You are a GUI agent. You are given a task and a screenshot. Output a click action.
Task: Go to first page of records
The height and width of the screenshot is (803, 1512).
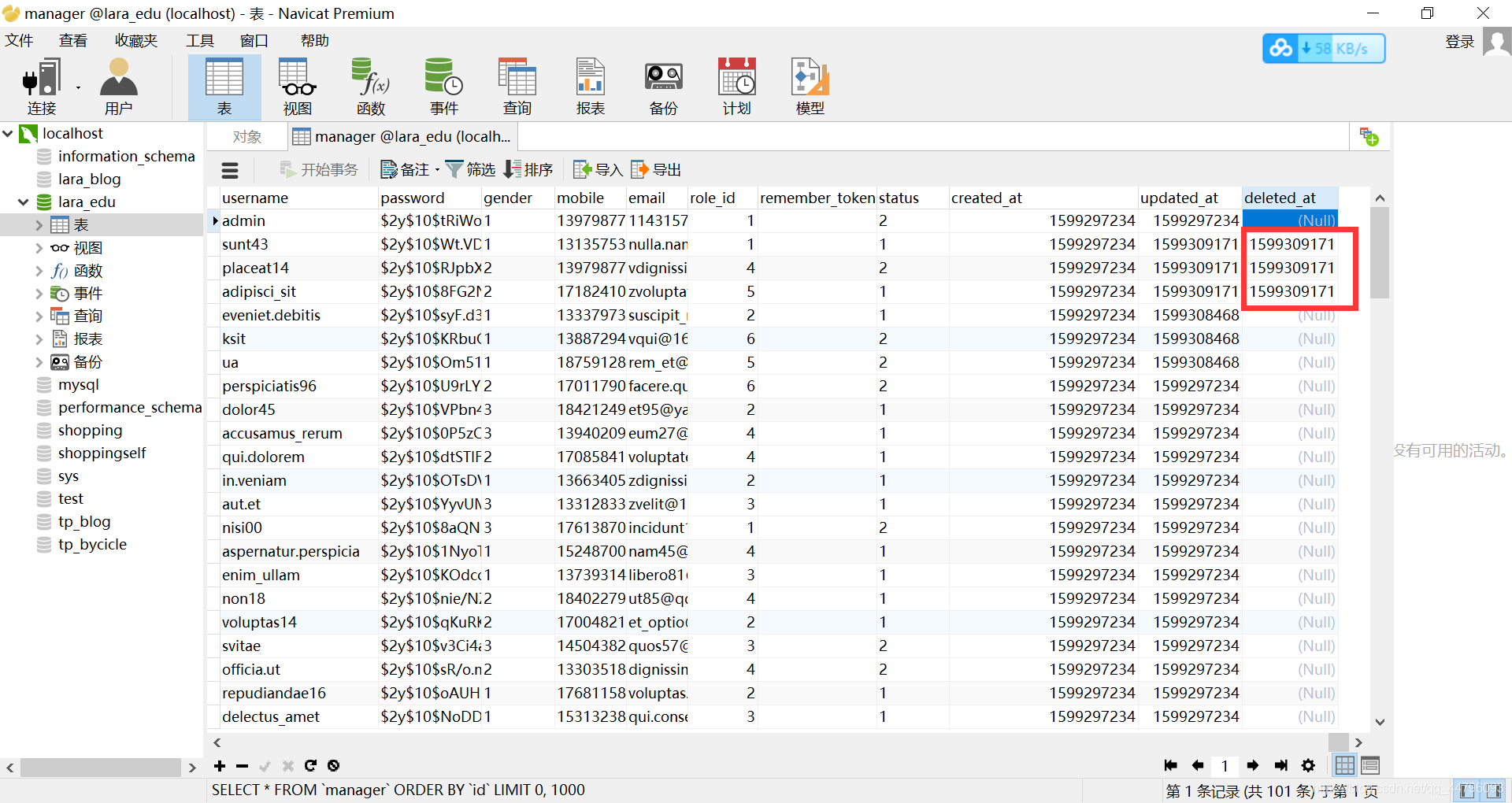coord(1170,765)
